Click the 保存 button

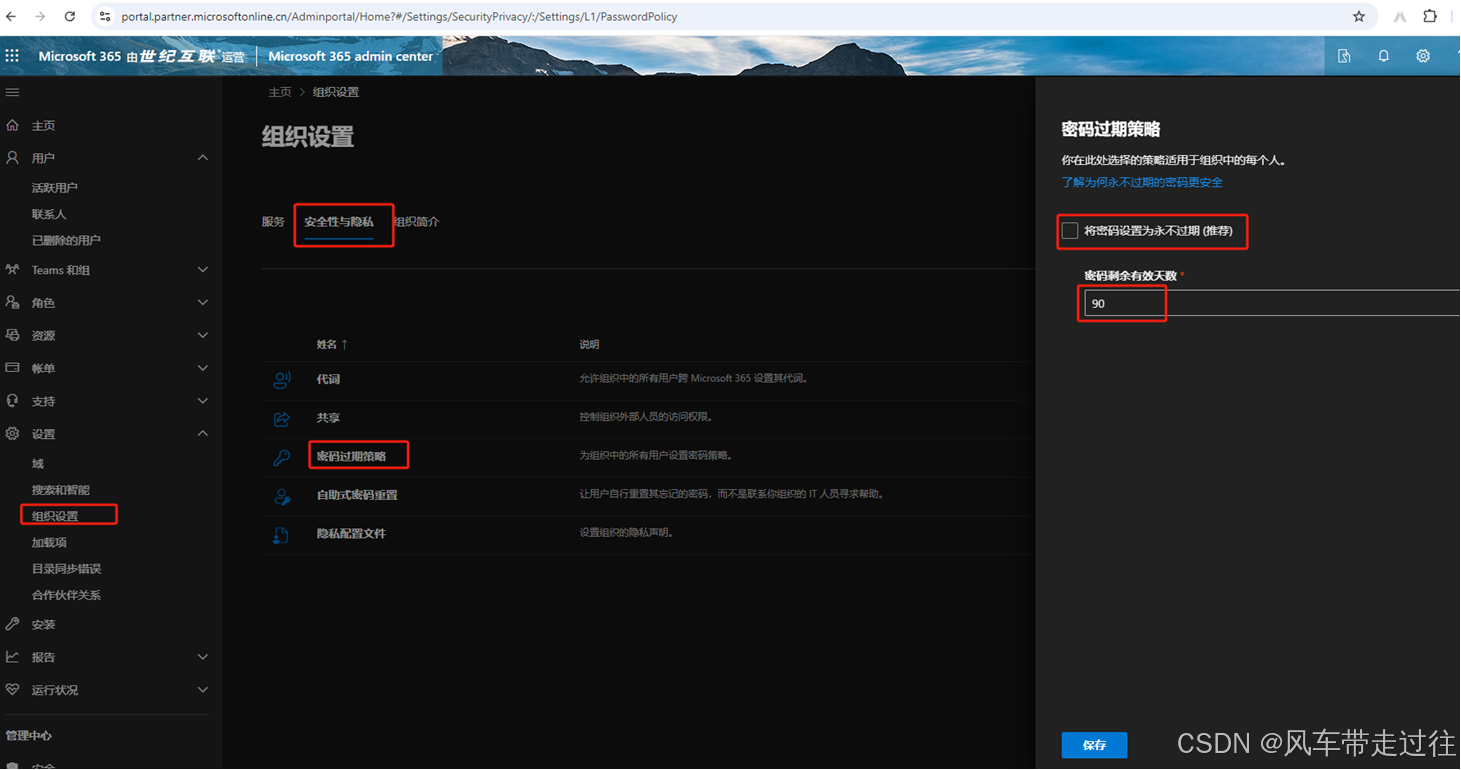pyautogui.click(x=1094, y=745)
